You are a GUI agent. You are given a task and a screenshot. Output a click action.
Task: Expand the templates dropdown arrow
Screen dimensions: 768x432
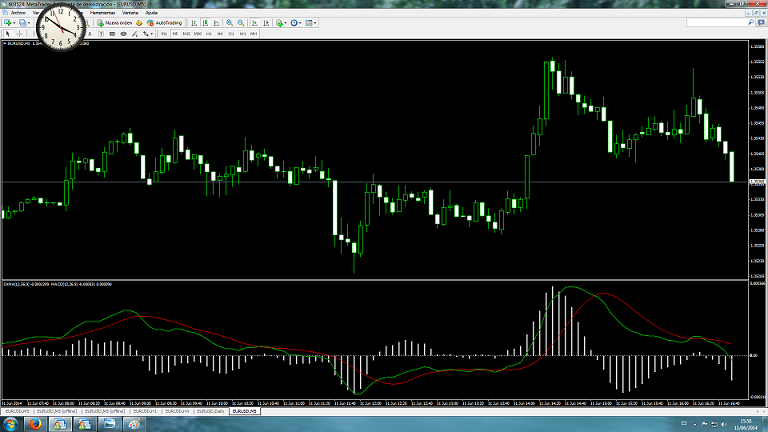pyautogui.click(x=315, y=23)
